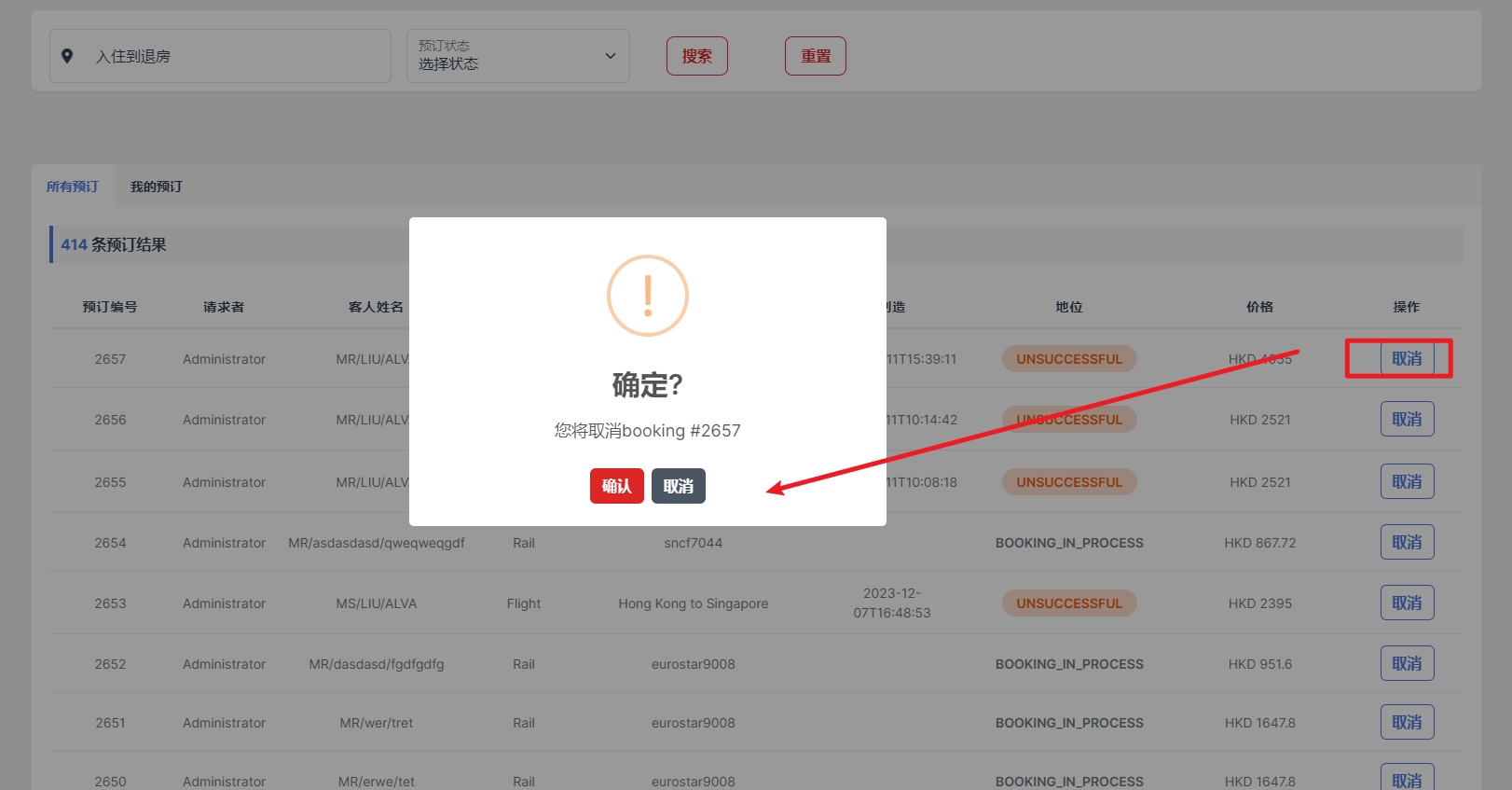Confirm cancellation with red 确认 button

pos(616,486)
